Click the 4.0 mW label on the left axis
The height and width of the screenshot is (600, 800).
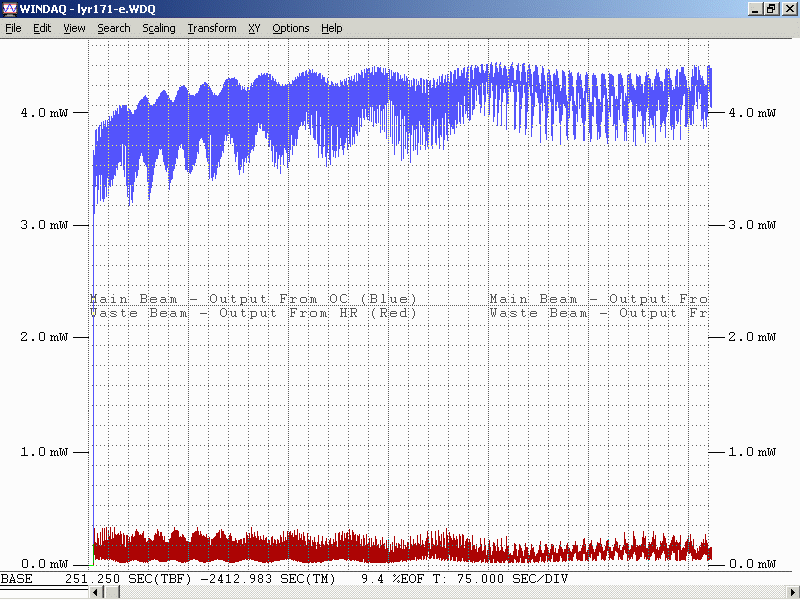pos(41,113)
